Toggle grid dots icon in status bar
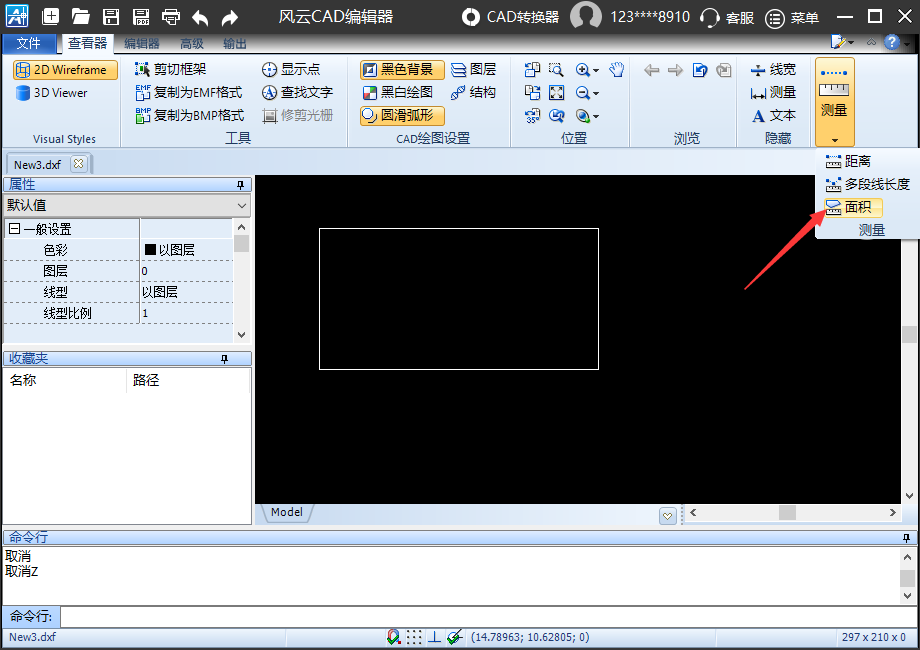Image resolution: width=920 pixels, height=650 pixels. (414, 637)
